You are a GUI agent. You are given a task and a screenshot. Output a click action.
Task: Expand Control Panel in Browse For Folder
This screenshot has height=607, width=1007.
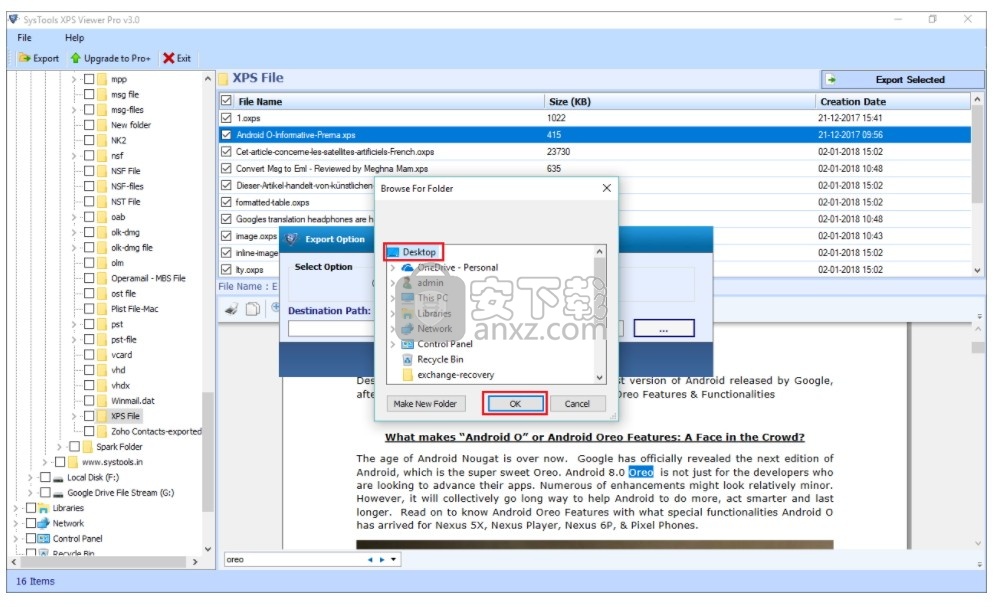[392, 345]
